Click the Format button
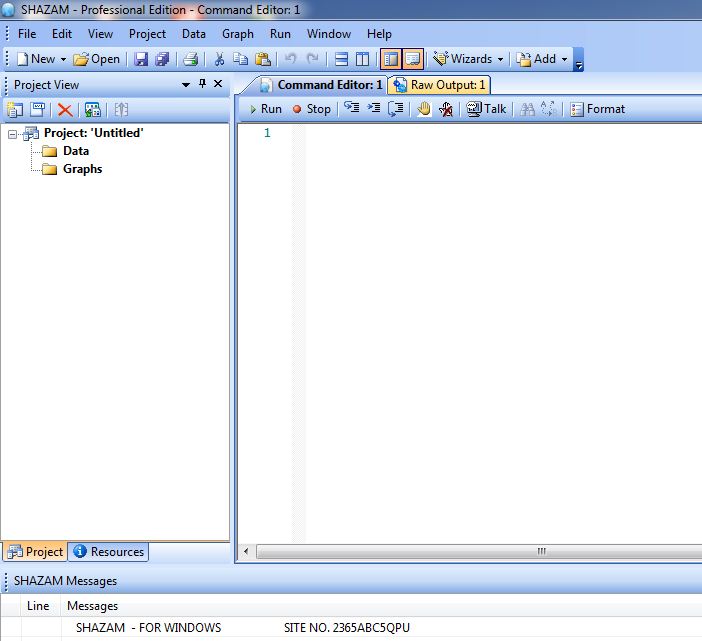This screenshot has width=702, height=641. click(x=597, y=109)
